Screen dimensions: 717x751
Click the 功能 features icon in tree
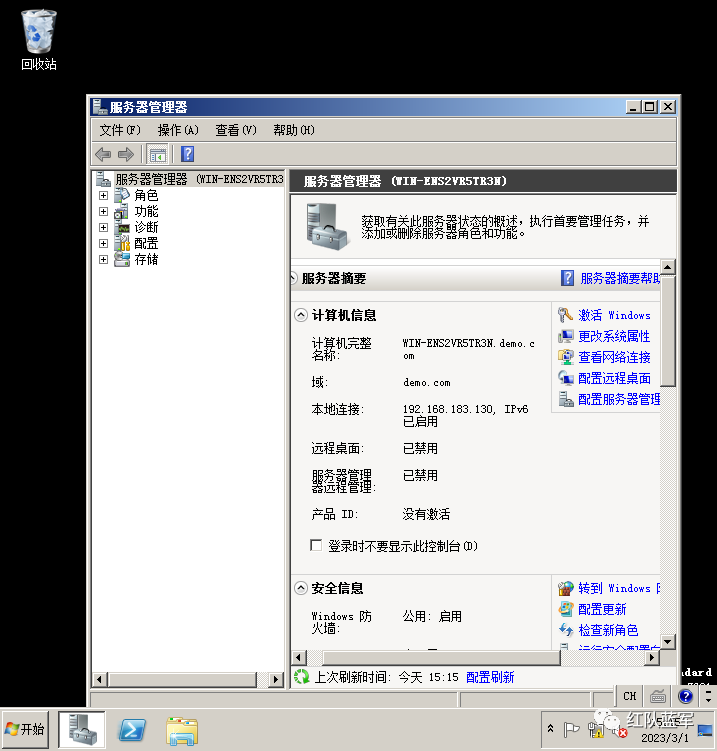(x=122, y=211)
